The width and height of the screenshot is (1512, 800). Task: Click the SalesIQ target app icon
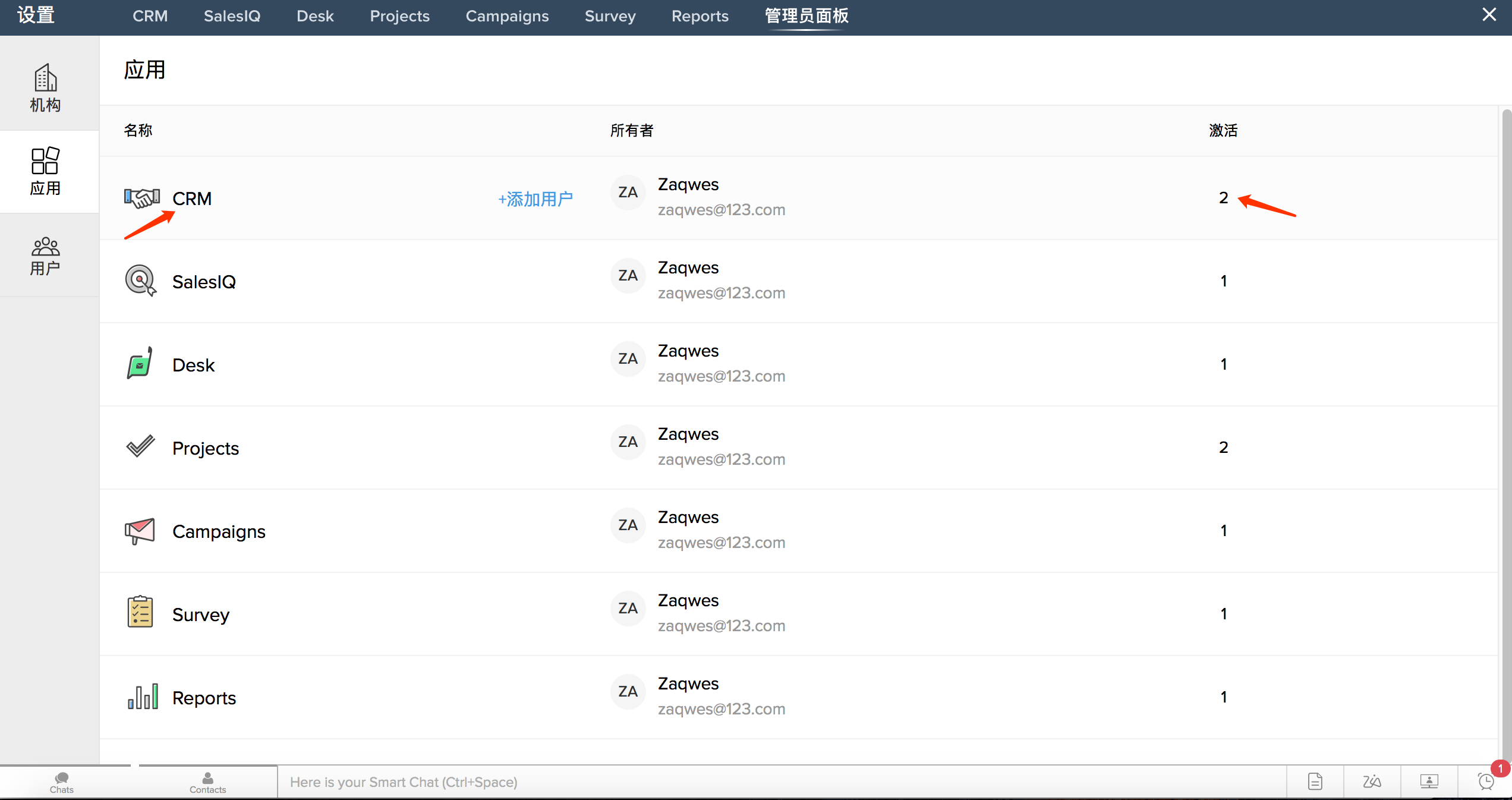[140, 281]
